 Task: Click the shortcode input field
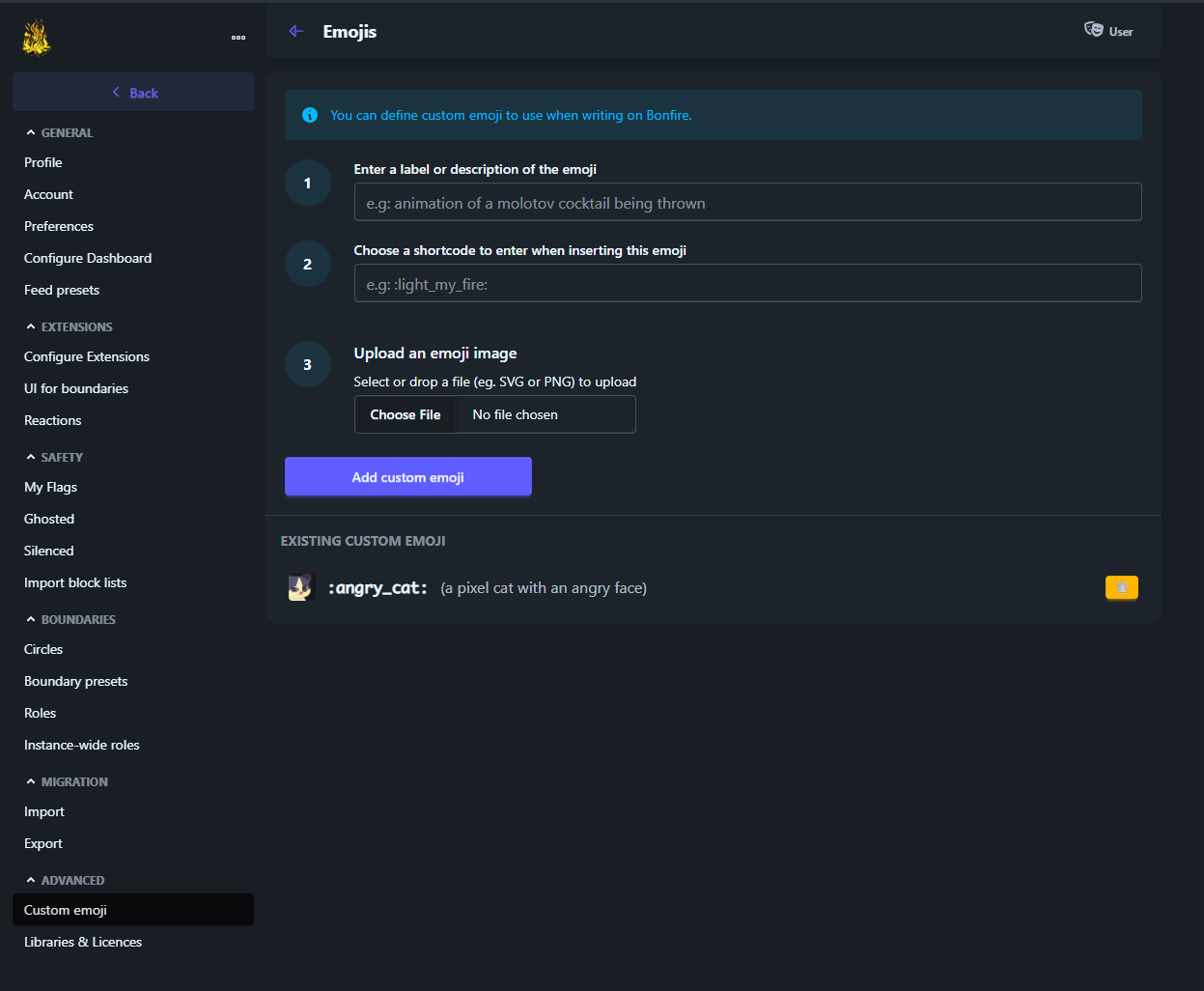point(747,284)
